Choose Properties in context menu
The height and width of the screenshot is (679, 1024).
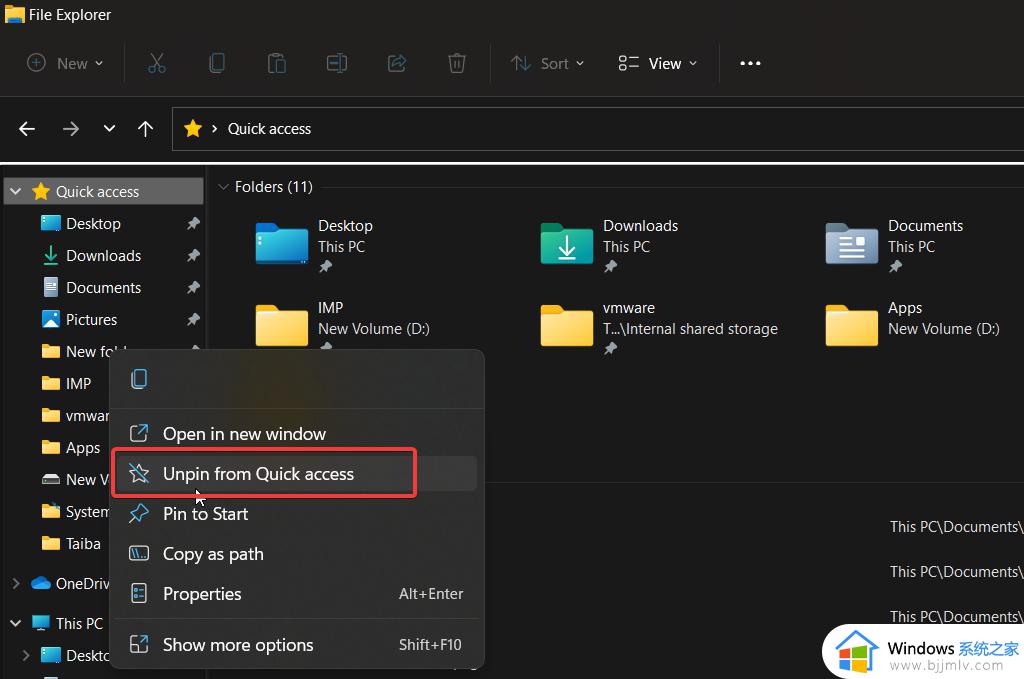[x=297, y=593]
